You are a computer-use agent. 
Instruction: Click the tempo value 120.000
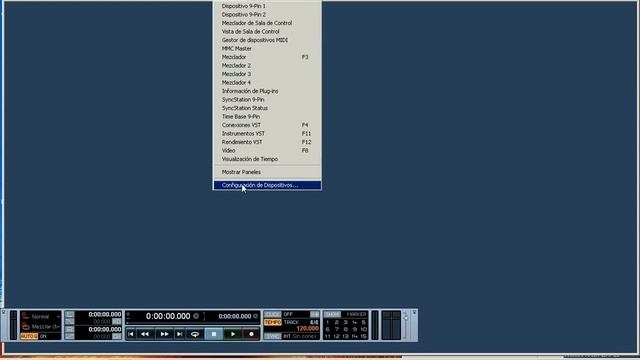point(307,329)
